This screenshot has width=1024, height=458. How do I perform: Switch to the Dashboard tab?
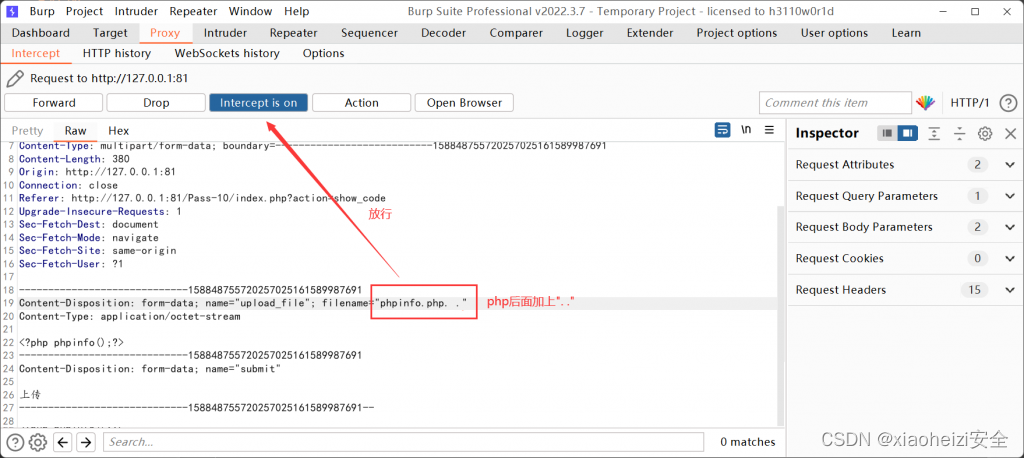tap(40, 33)
